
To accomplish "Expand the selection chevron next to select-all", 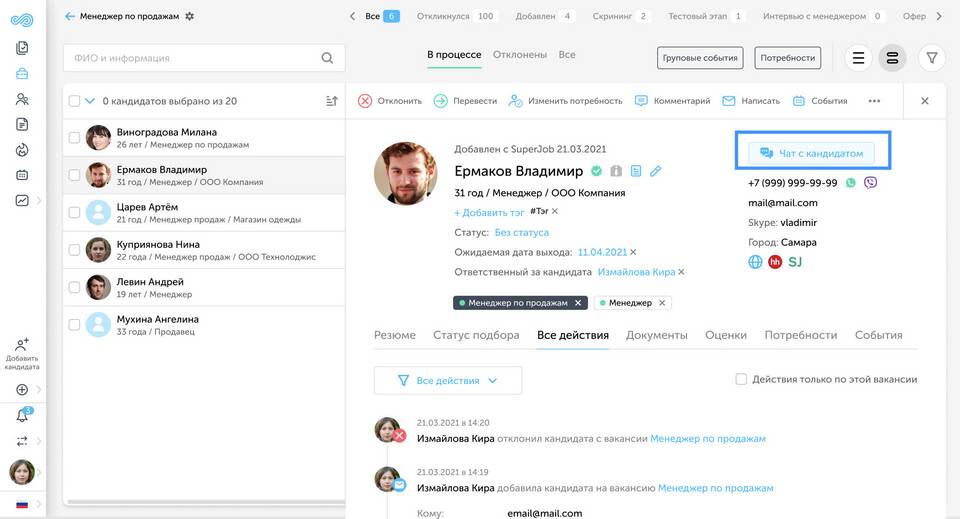I will point(90,101).
